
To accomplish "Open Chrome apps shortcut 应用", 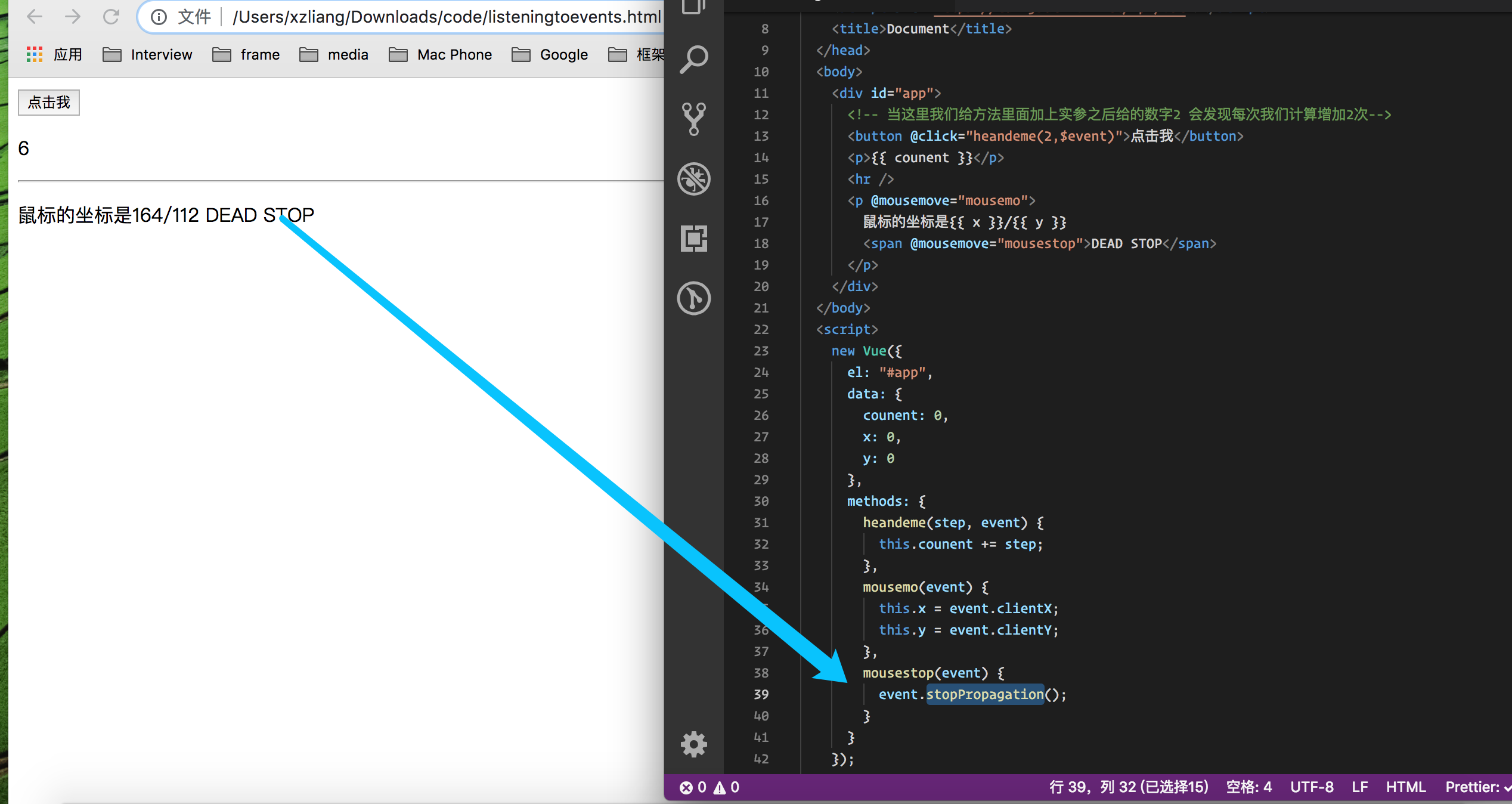I will click(x=54, y=55).
